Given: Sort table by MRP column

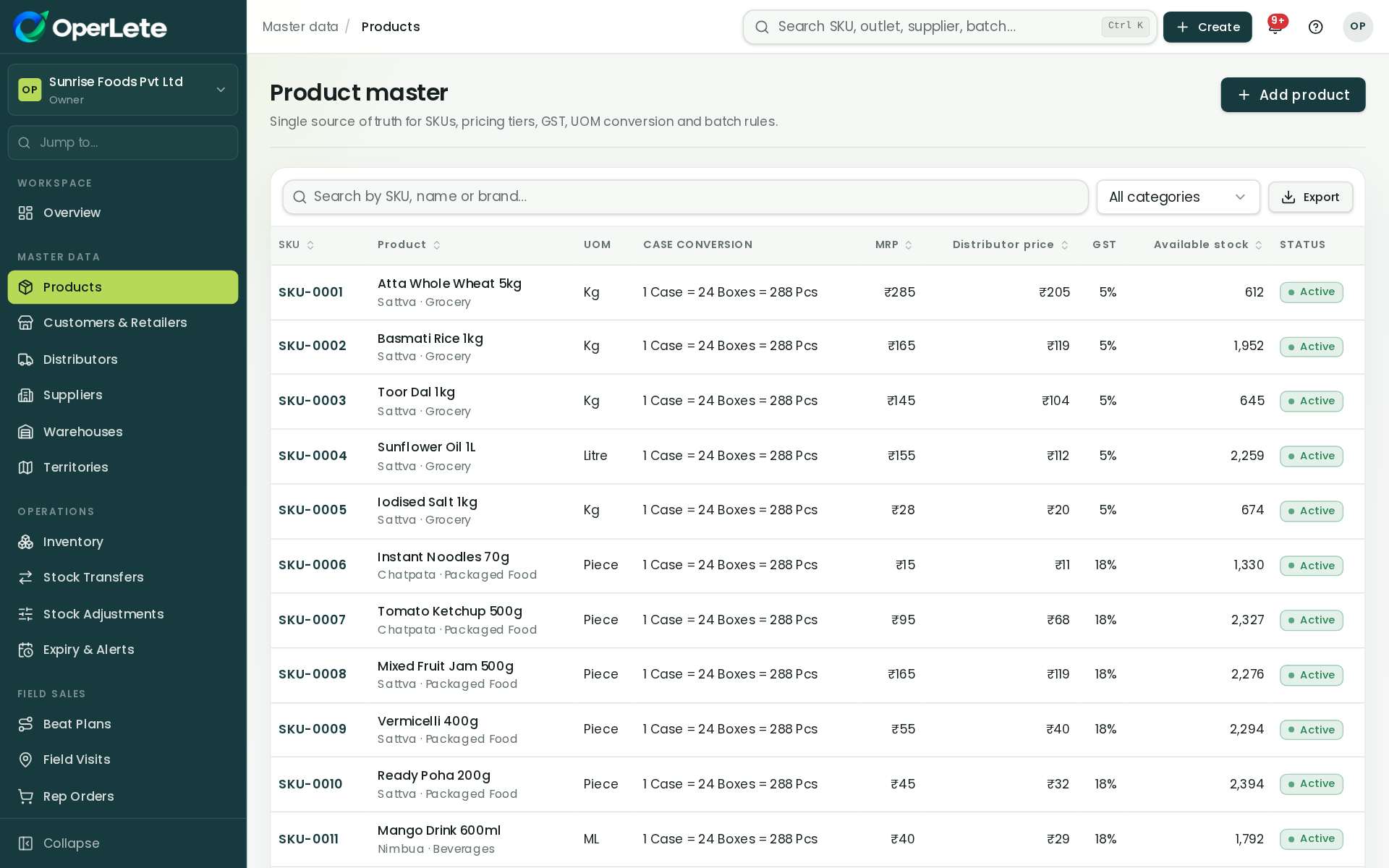Looking at the screenshot, I should pyautogui.click(x=894, y=245).
